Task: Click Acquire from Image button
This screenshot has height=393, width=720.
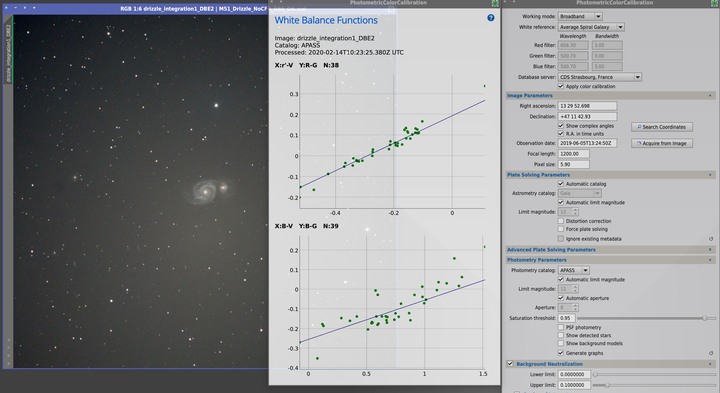Action: pos(662,143)
